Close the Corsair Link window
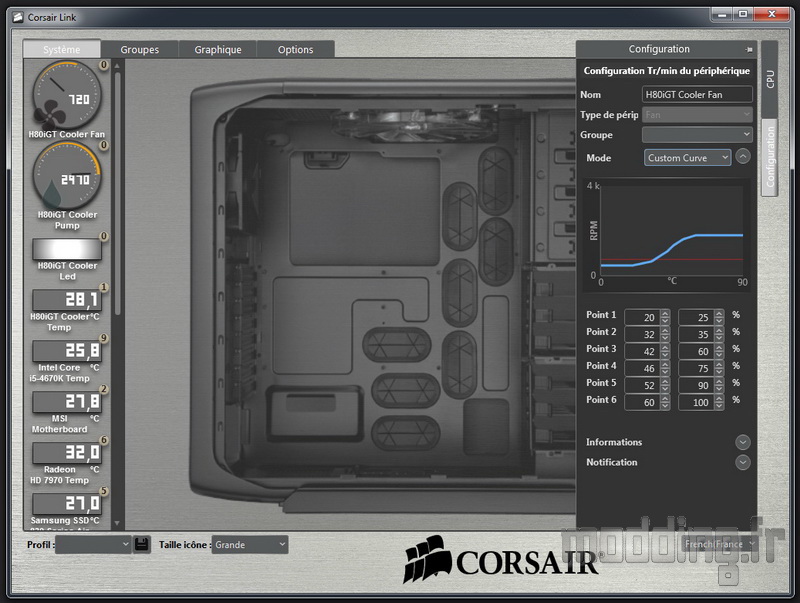This screenshot has height=603, width=800. pos(772,14)
